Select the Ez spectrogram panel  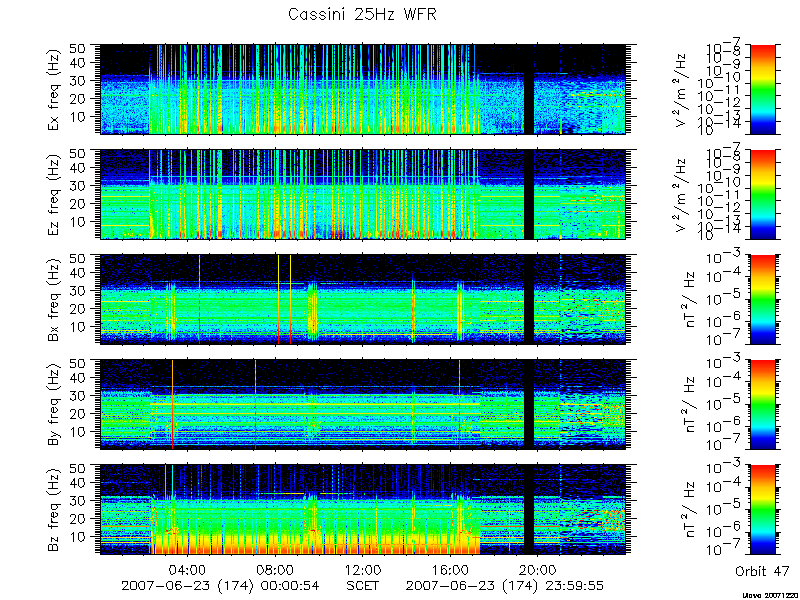click(x=363, y=194)
